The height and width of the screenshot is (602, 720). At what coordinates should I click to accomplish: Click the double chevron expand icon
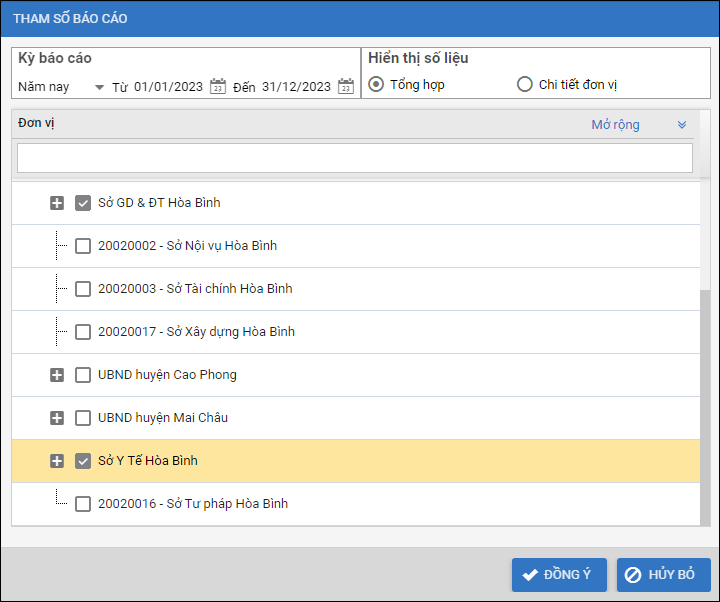click(682, 125)
